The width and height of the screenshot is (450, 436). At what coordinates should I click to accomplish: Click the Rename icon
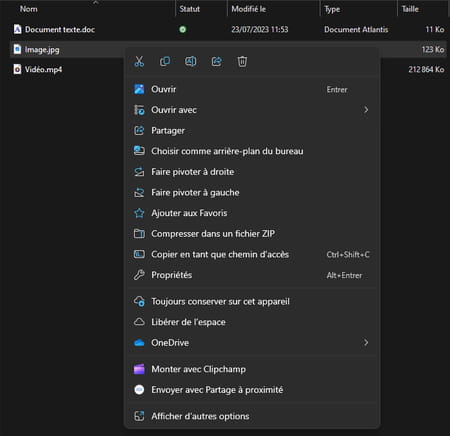pyautogui.click(x=191, y=62)
